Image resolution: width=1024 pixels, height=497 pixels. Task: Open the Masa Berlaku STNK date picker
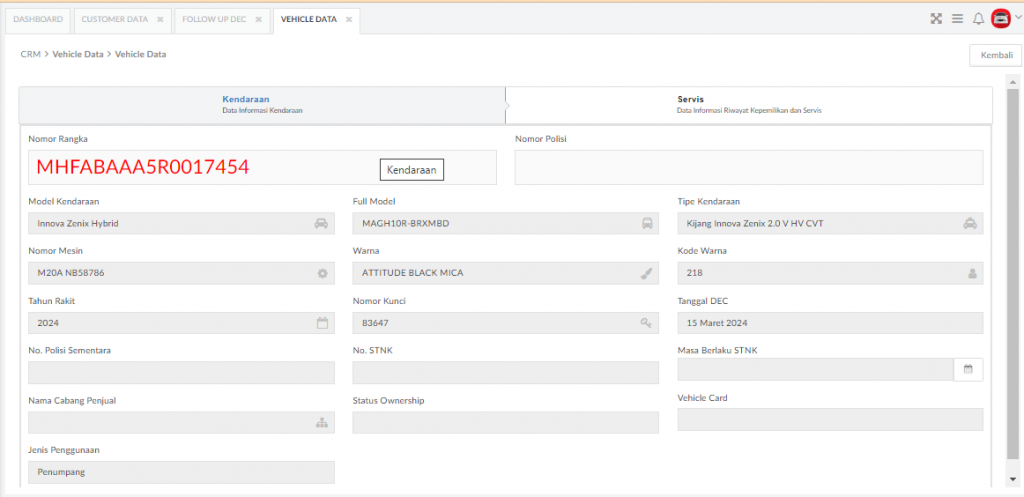(968, 369)
